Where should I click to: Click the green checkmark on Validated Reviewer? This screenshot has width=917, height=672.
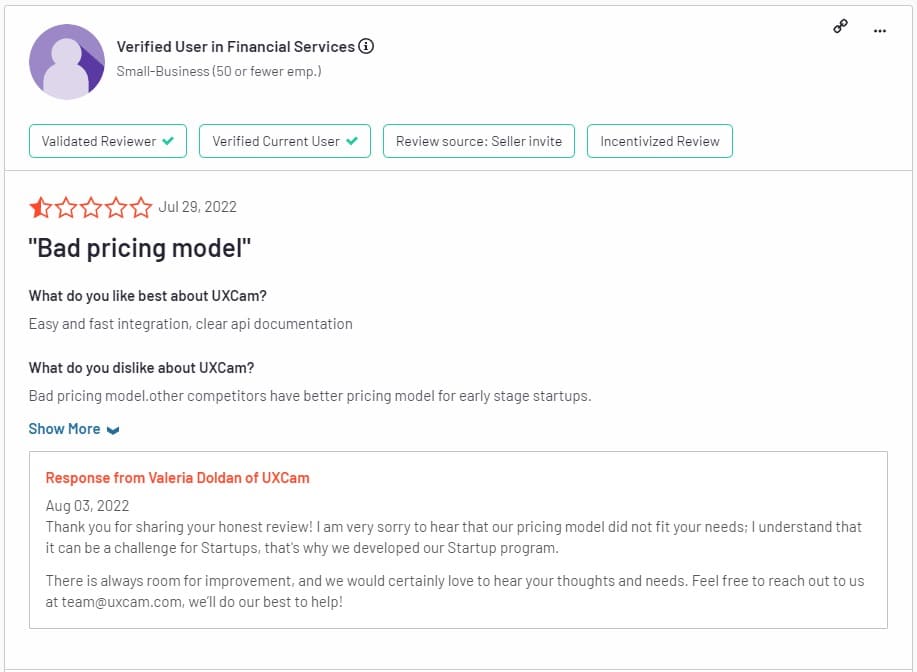point(168,141)
